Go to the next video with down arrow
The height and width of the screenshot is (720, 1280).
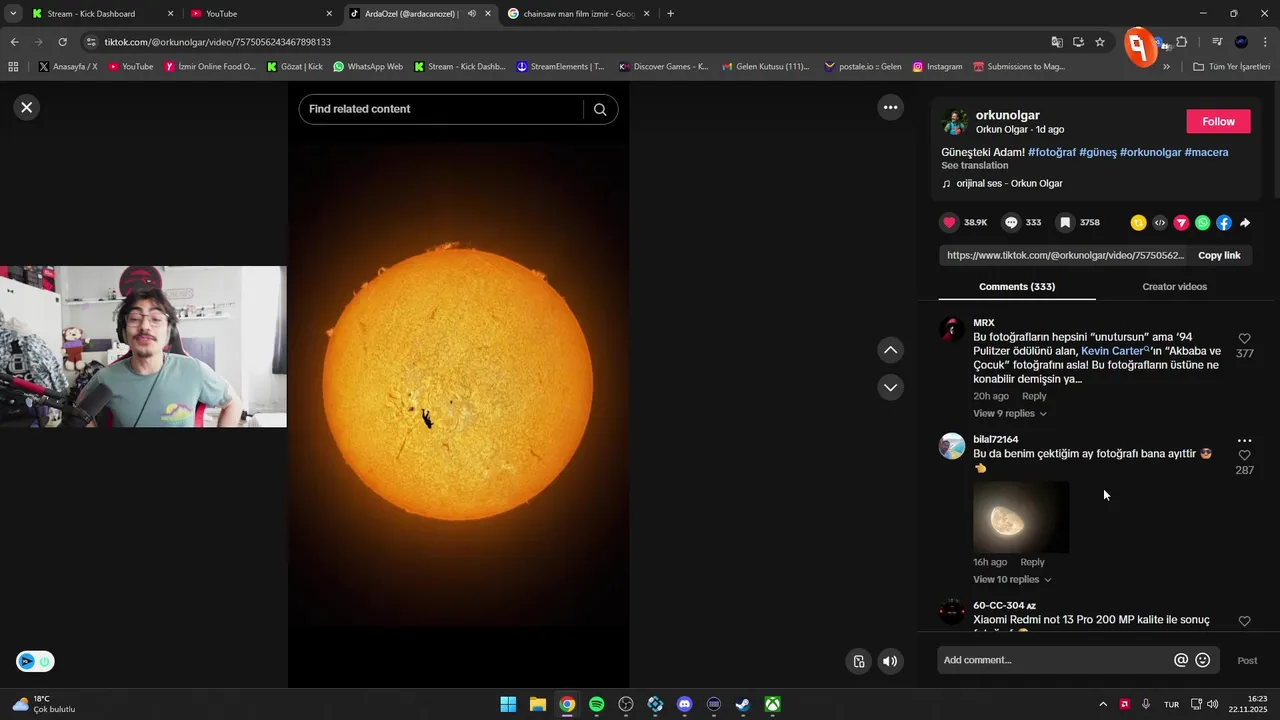pos(890,387)
